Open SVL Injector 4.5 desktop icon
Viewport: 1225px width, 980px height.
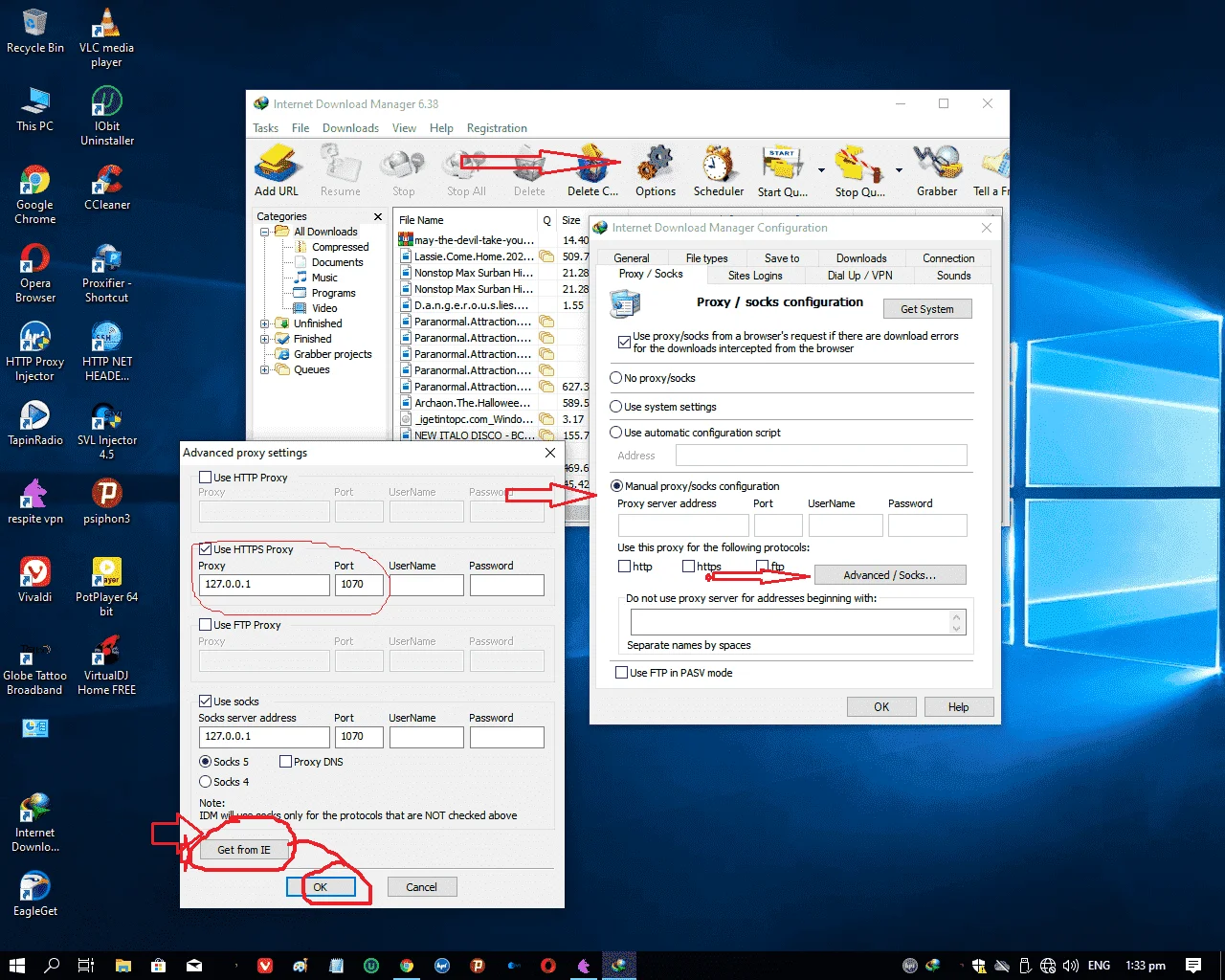[106, 430]
